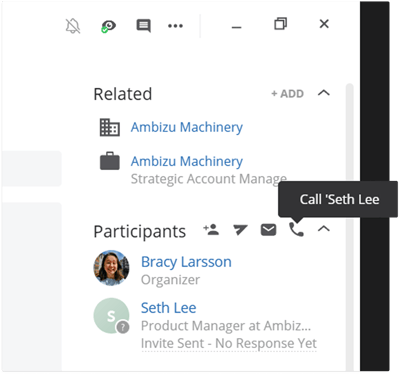Open the first Ambizu Machinery company link
This screenshot has height=374, width=400.
[x=187, y=127]
